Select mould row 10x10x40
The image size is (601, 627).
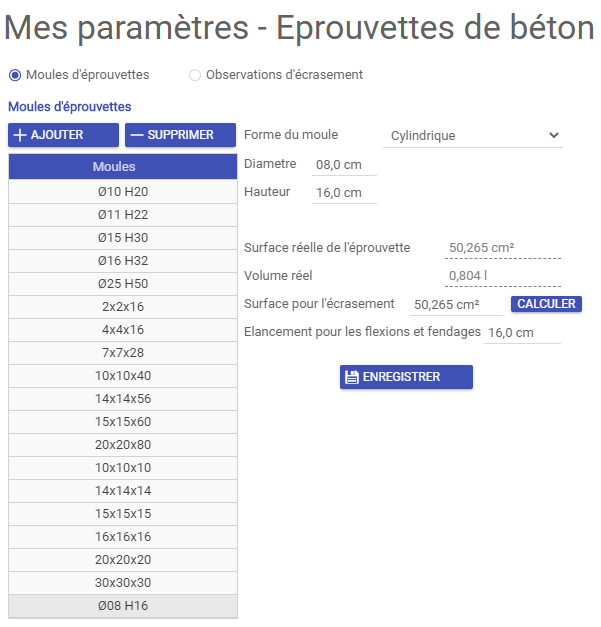click(123, 375)
